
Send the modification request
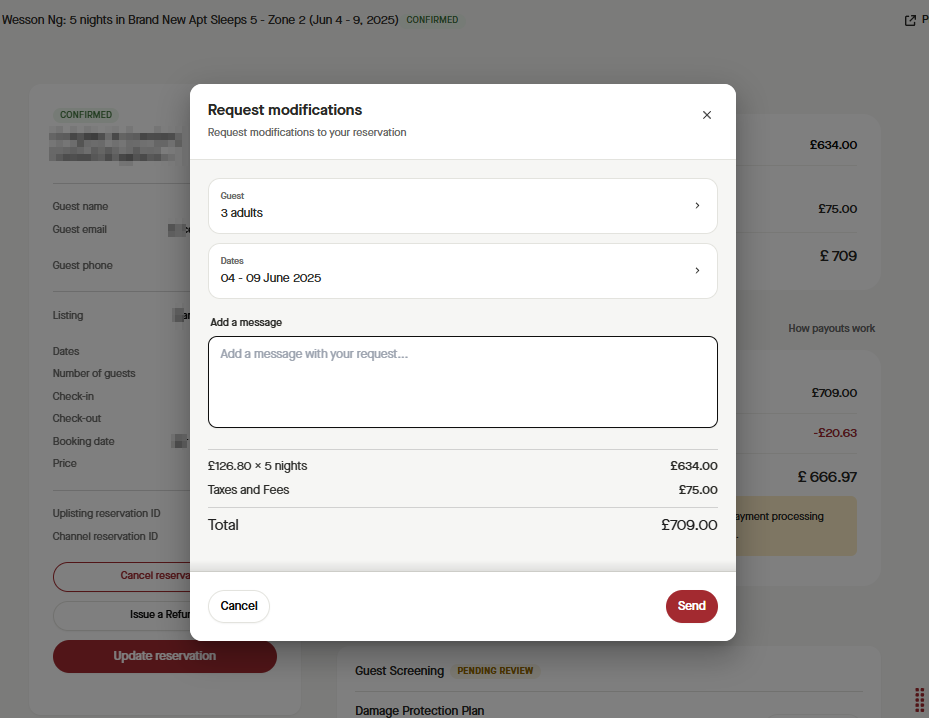point(691,606)
